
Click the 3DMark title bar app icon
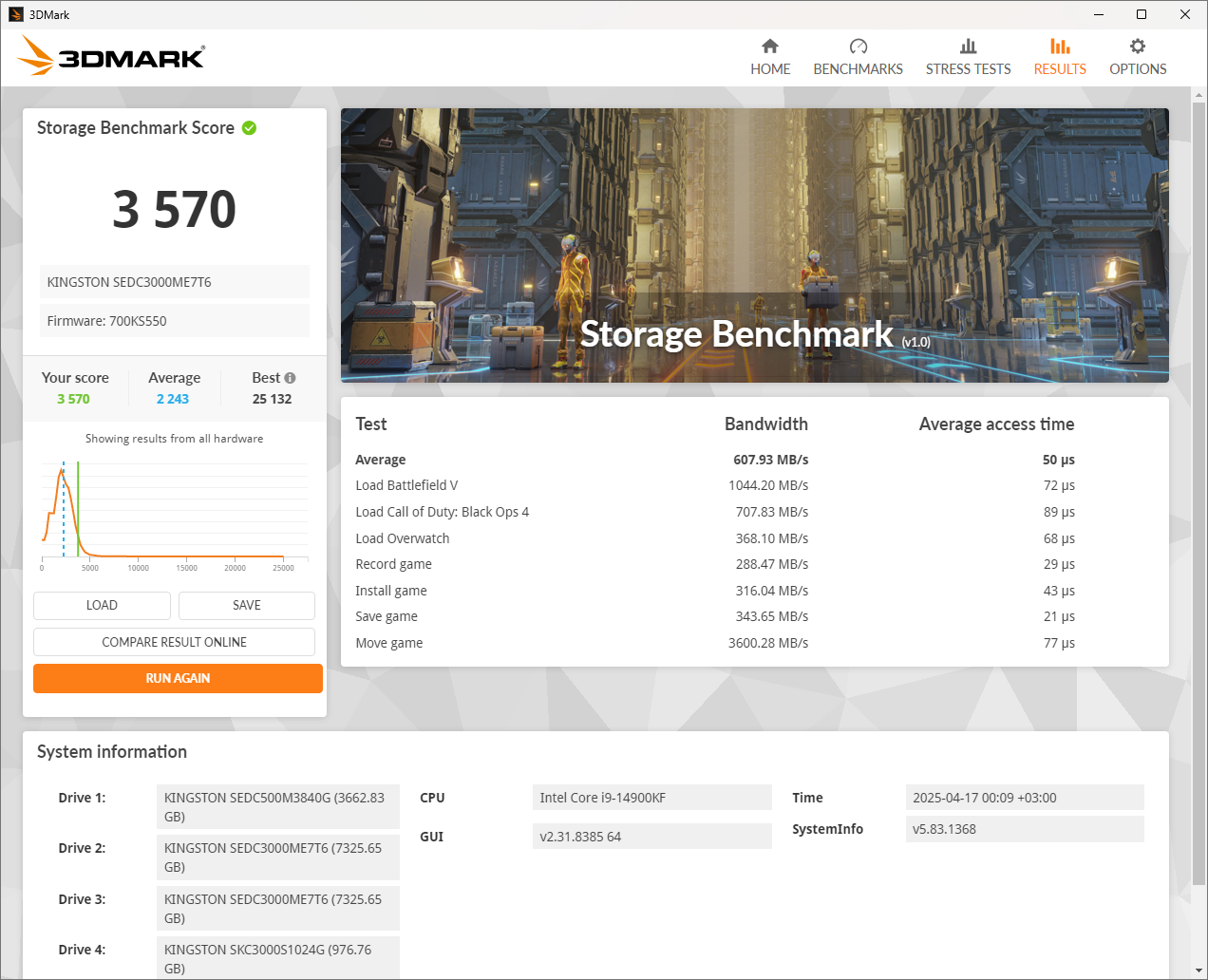tap(15, 14)
